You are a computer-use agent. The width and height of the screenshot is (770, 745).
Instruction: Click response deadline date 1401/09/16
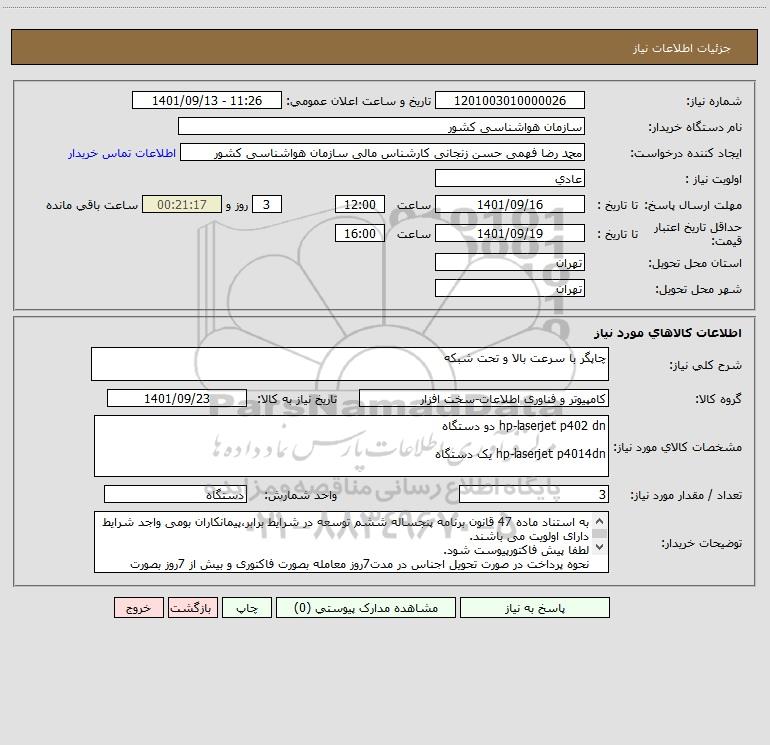[510, 204]
